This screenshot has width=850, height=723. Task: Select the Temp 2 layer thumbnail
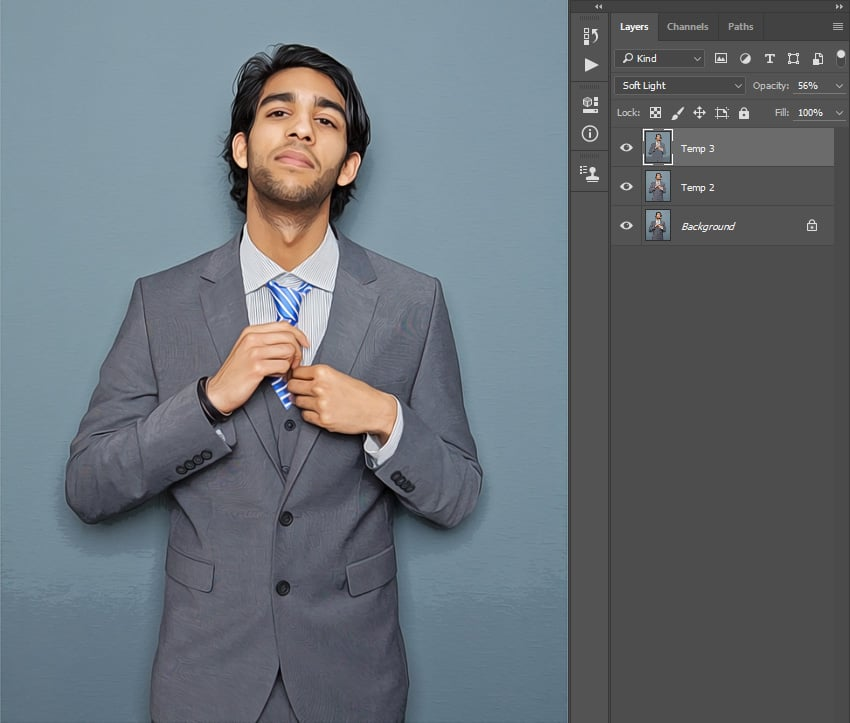[658, 186]
